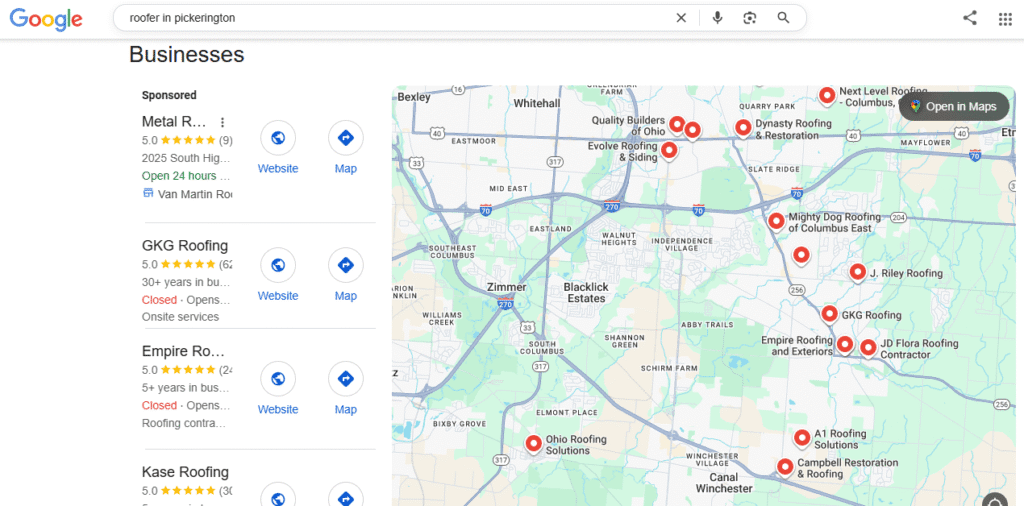Expand the sponsored ad options three-dot menu

(222, 122)
